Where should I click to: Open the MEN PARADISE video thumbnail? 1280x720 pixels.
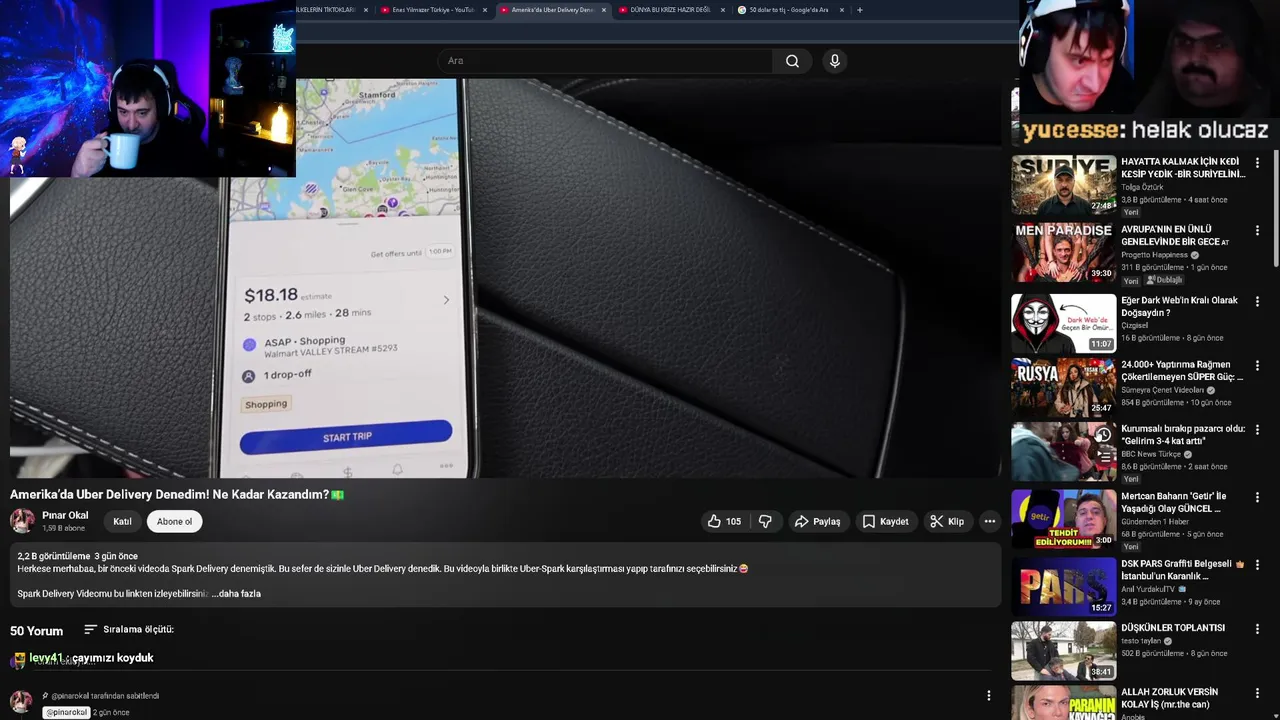pyautogui.click(x=1063, y=253)
